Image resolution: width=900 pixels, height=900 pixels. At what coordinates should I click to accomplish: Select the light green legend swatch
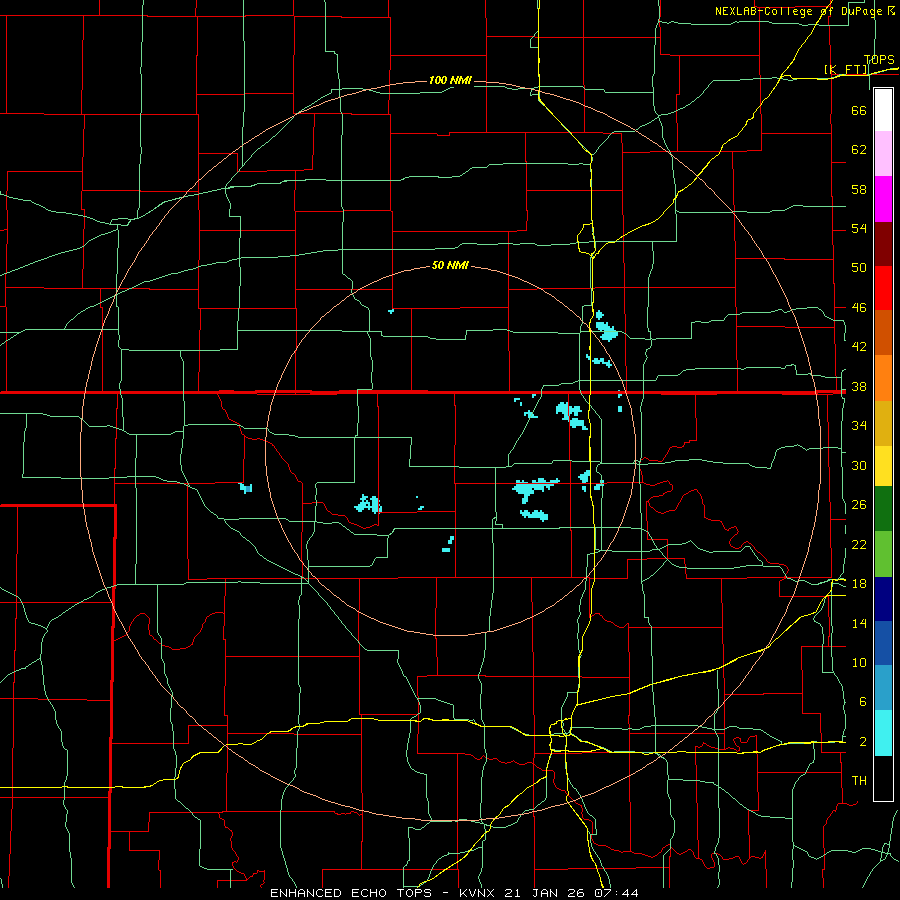(x=883, y=554)
